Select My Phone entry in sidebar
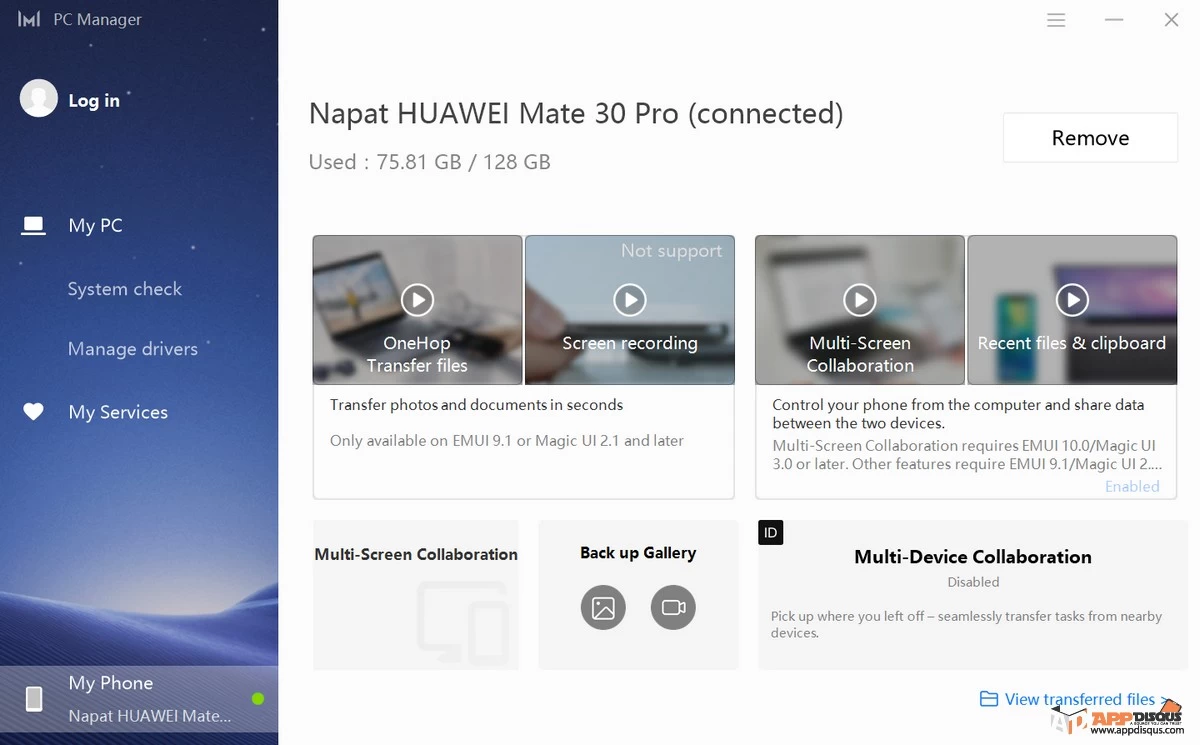The image size is (1200, 745). point(139,698)
